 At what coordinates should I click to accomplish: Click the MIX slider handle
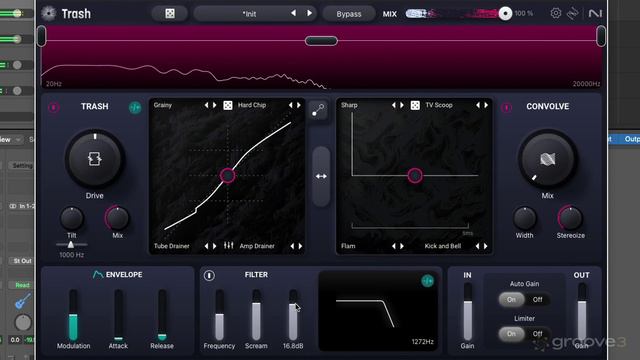click(x=505, y=13)
